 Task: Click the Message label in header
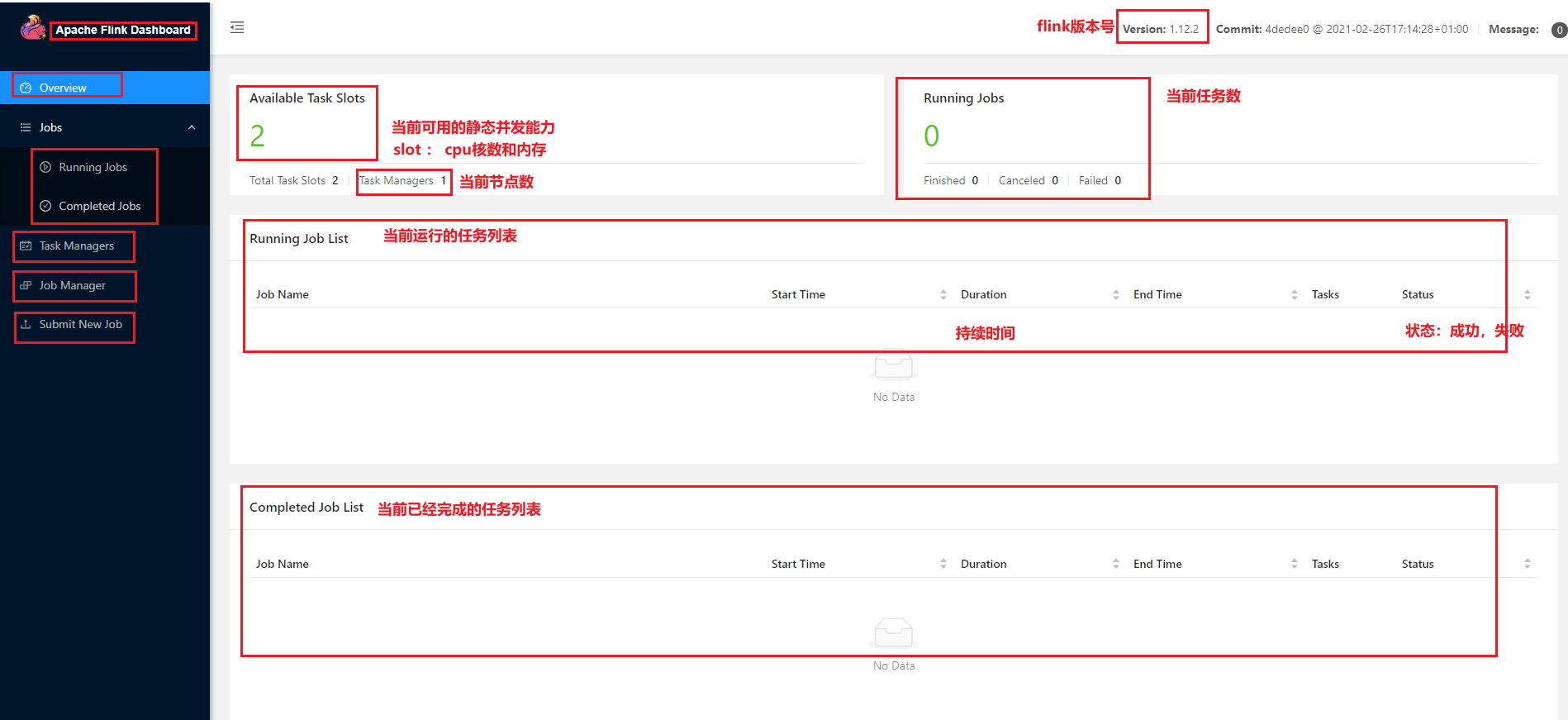pyautogui.click(x=1513, y=29)
